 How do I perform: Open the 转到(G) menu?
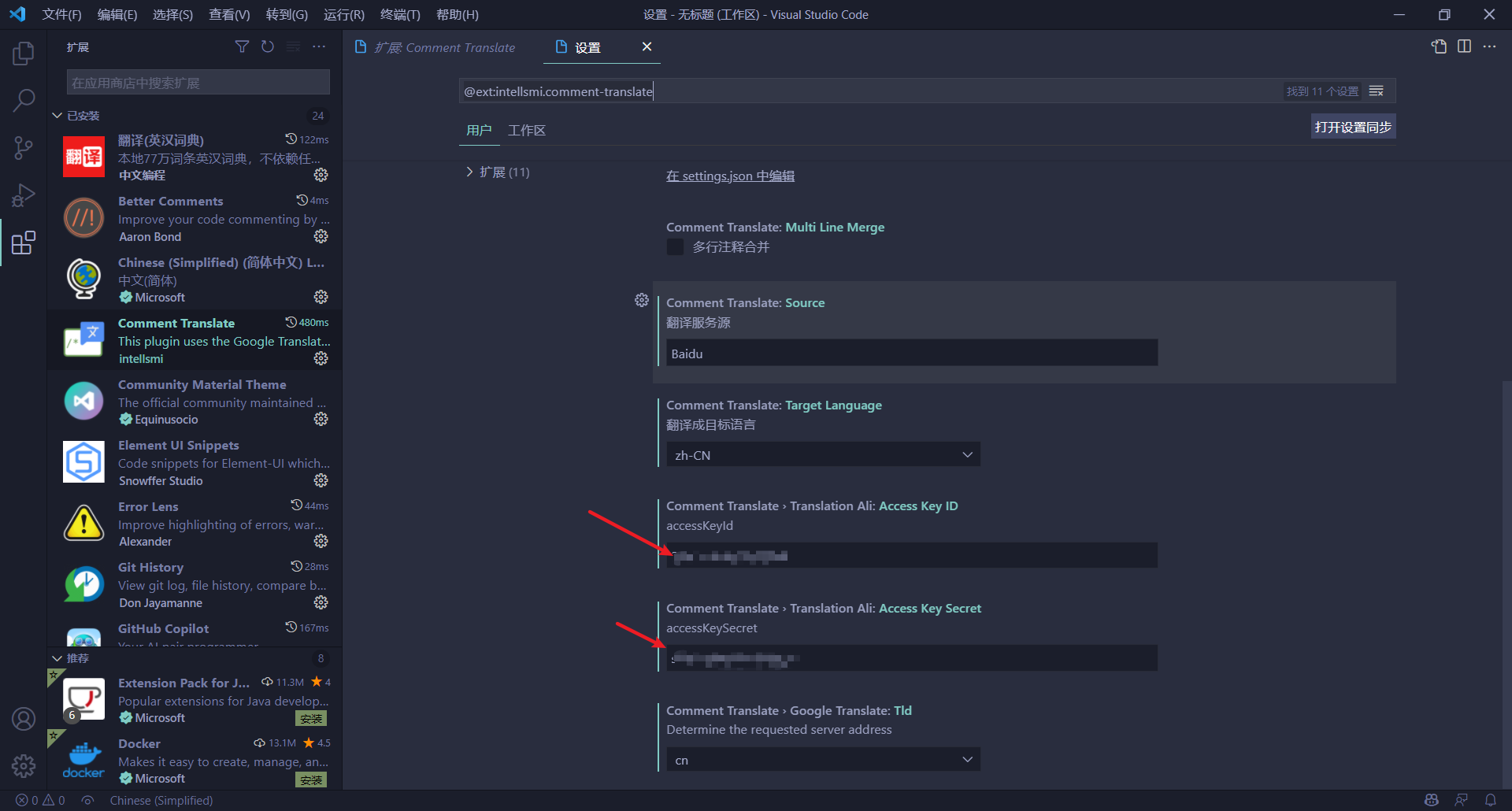[x=287, y=15]
